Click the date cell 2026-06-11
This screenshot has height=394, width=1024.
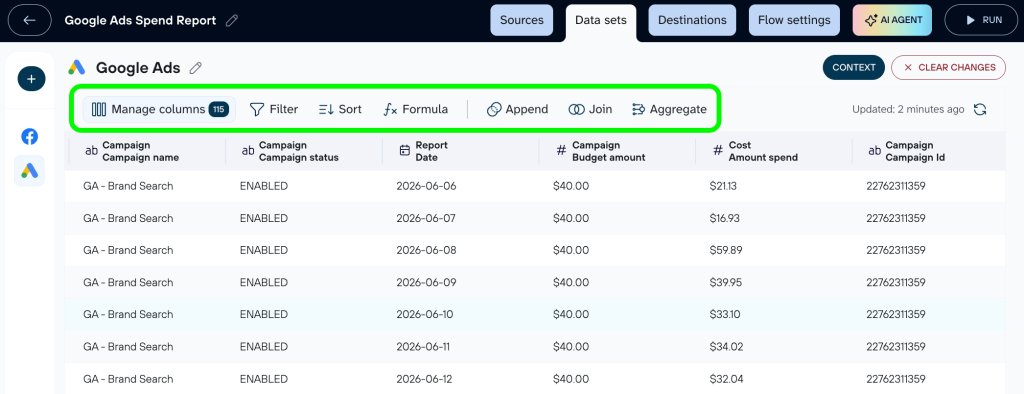click(x=423, y=346)
